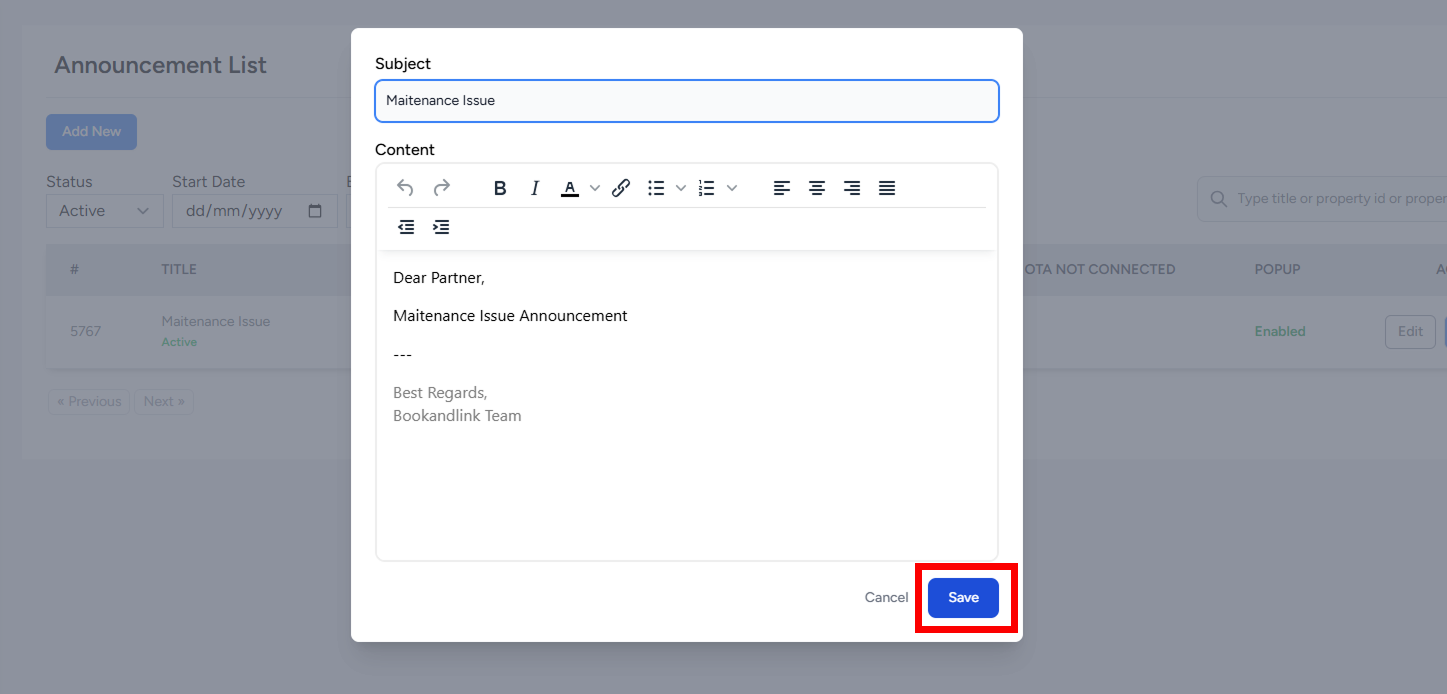Justify the text
The image size is (1447, 694).
[x=887, y=188]
